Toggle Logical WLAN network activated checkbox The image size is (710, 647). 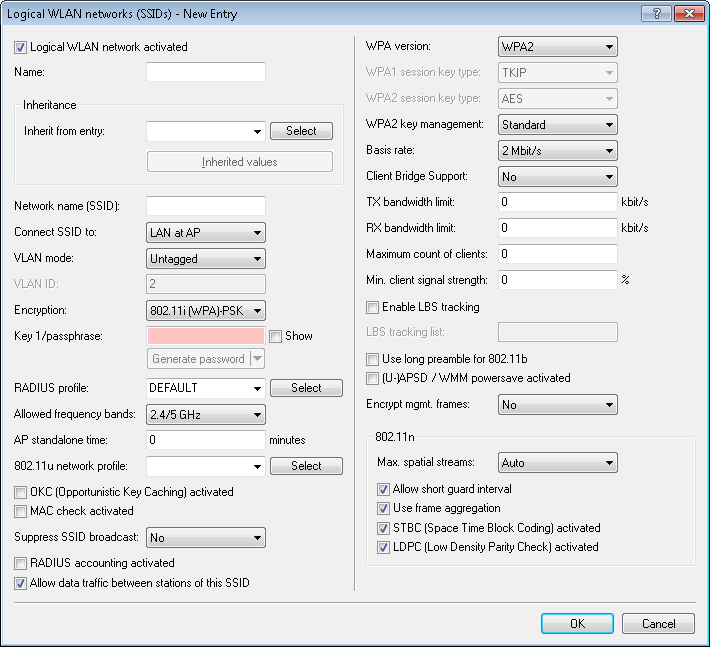[x=21, y=47]
